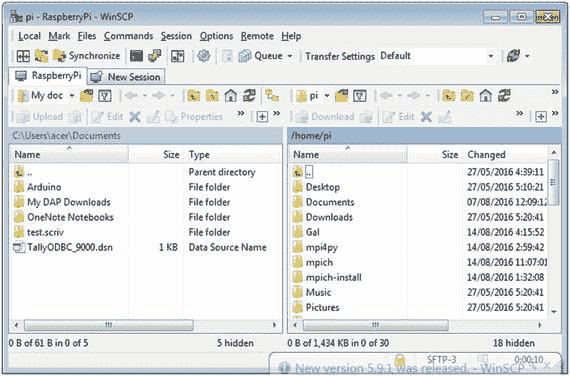Click the local panel filter icon

(x=105, y=96)
